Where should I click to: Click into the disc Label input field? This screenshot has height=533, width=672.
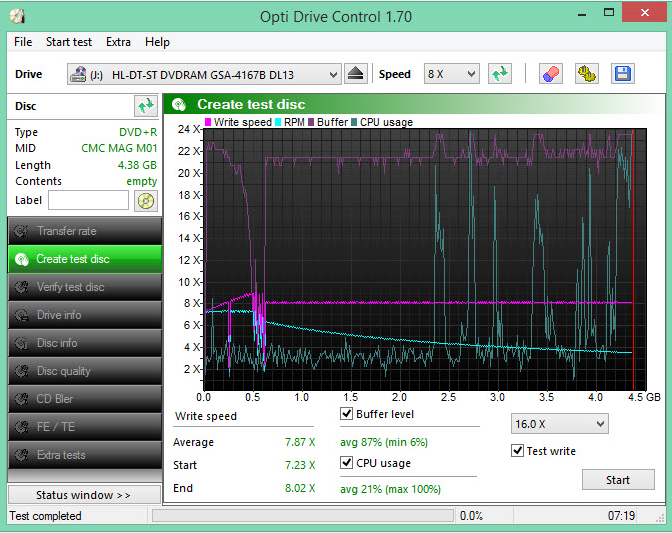(88, 201)
